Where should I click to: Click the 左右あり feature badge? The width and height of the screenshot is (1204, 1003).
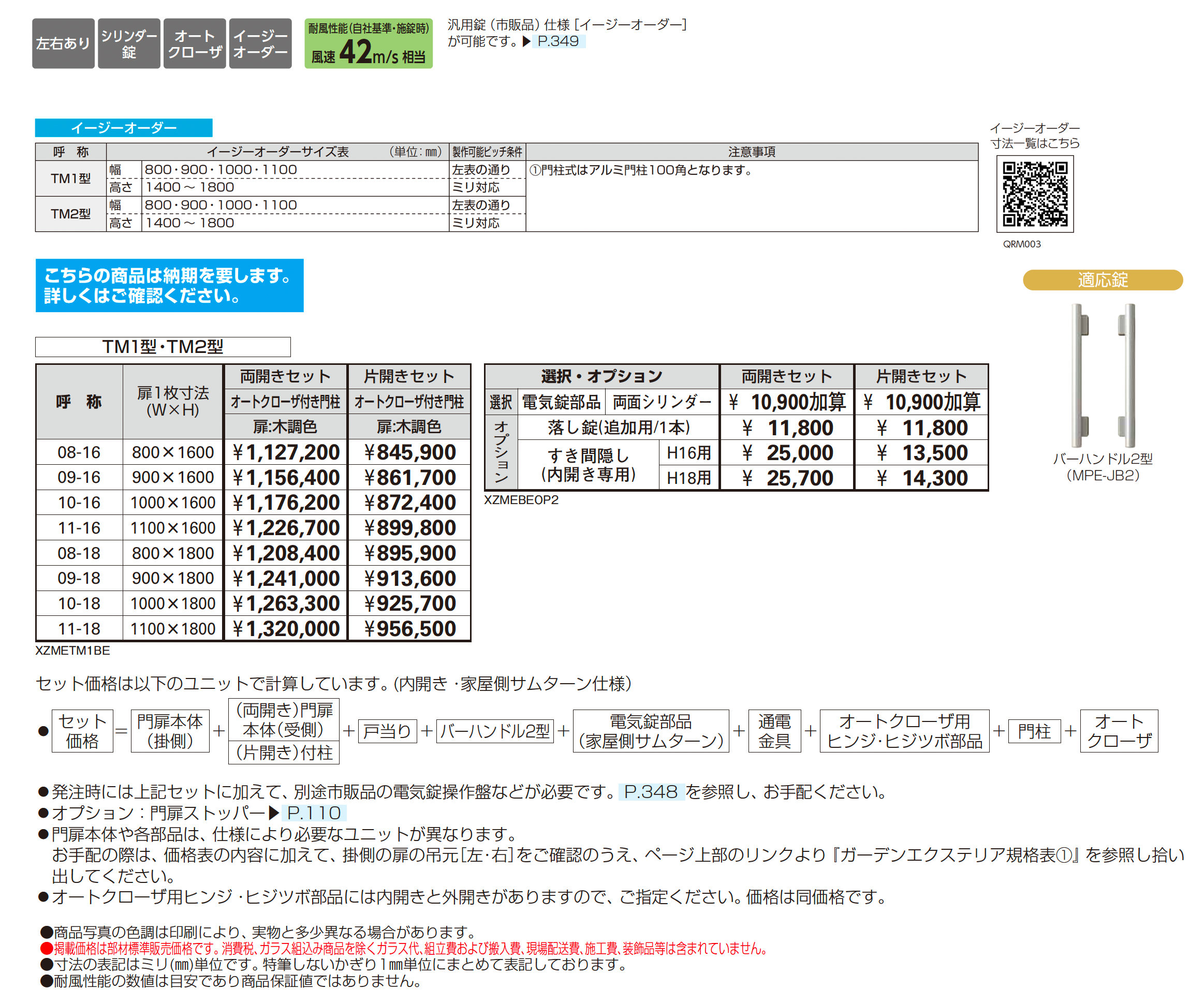(63, 43)
